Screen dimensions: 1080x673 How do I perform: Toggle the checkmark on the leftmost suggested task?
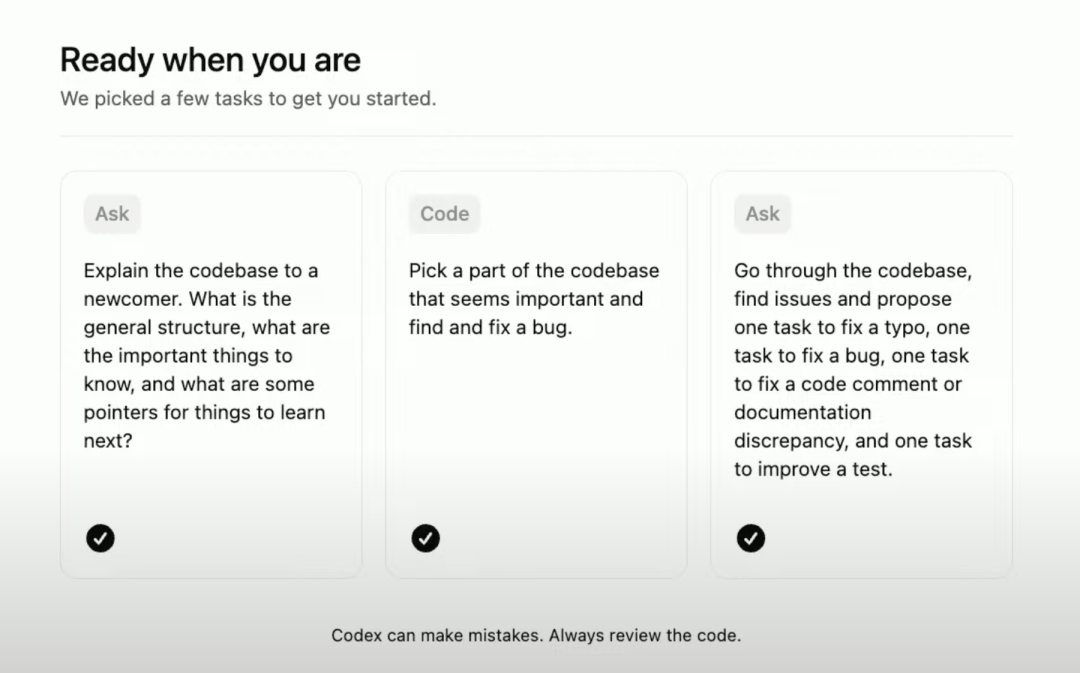point(101,538)
